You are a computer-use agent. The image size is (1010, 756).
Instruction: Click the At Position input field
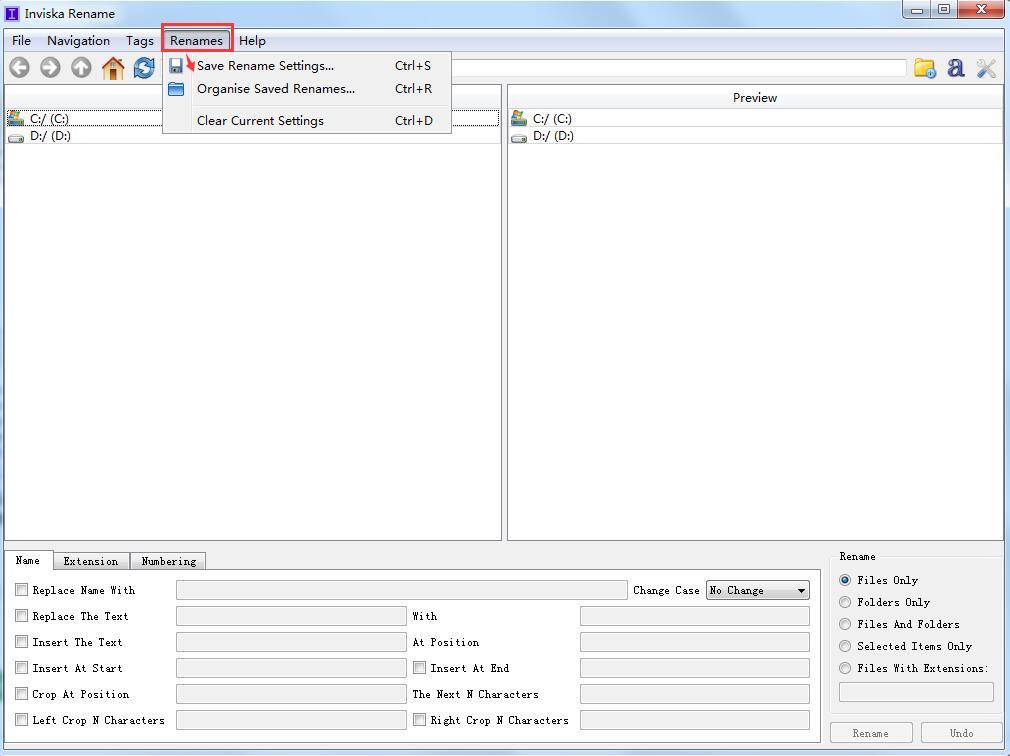(x=695, y=642)
